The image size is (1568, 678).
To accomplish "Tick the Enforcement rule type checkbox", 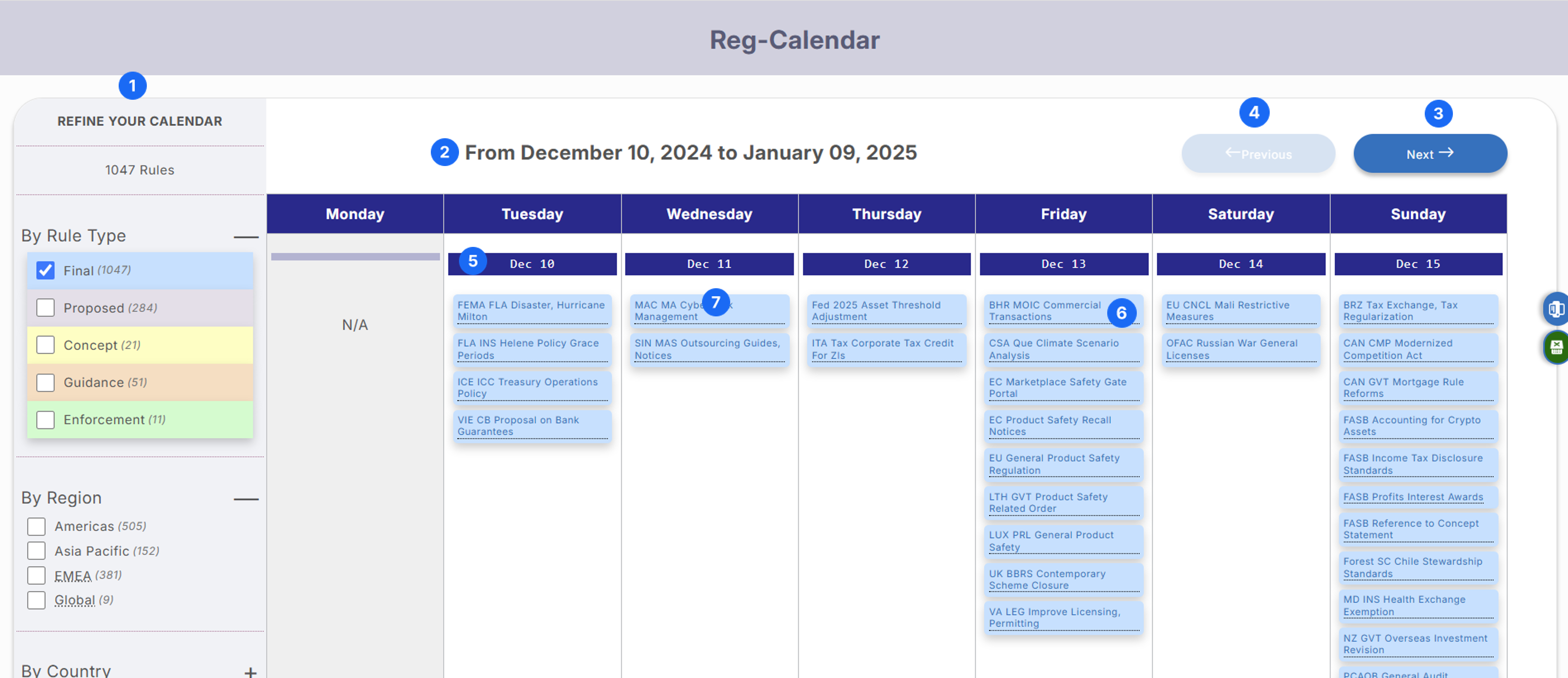I will pyautogui.click(x=46, y=420).
